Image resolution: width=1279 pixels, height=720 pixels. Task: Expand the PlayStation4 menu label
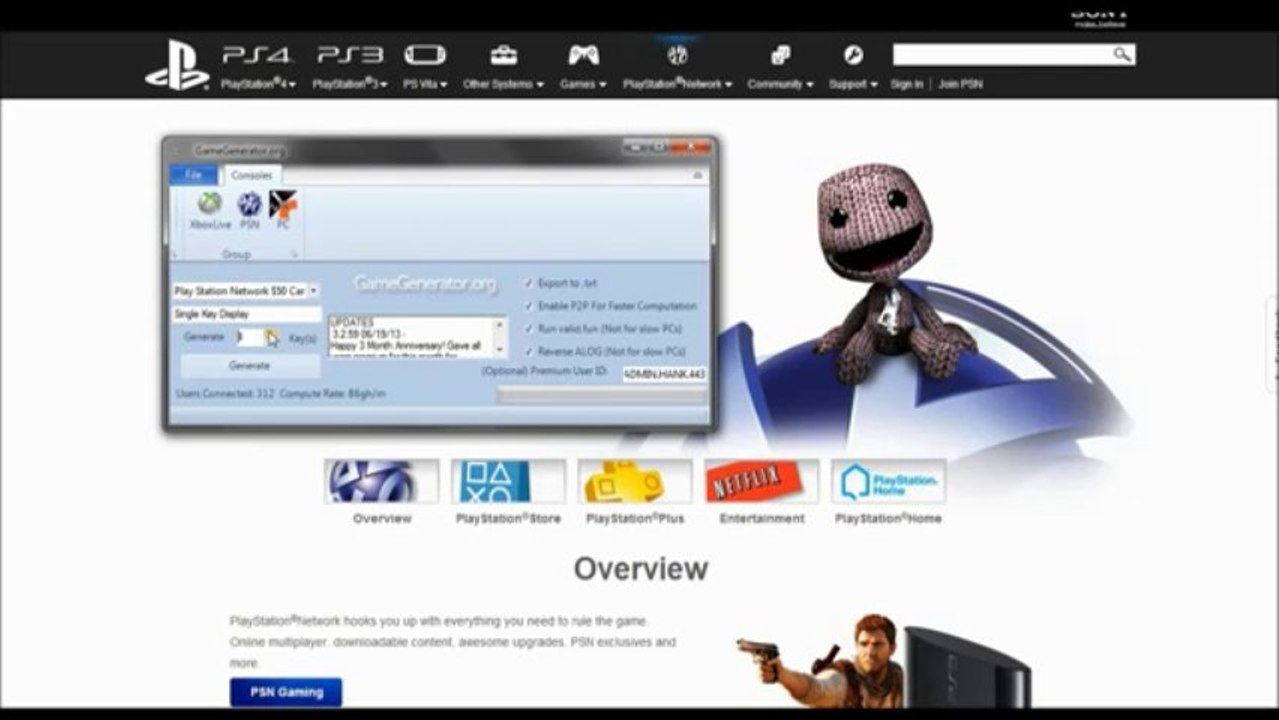click(x=258, y=85)
